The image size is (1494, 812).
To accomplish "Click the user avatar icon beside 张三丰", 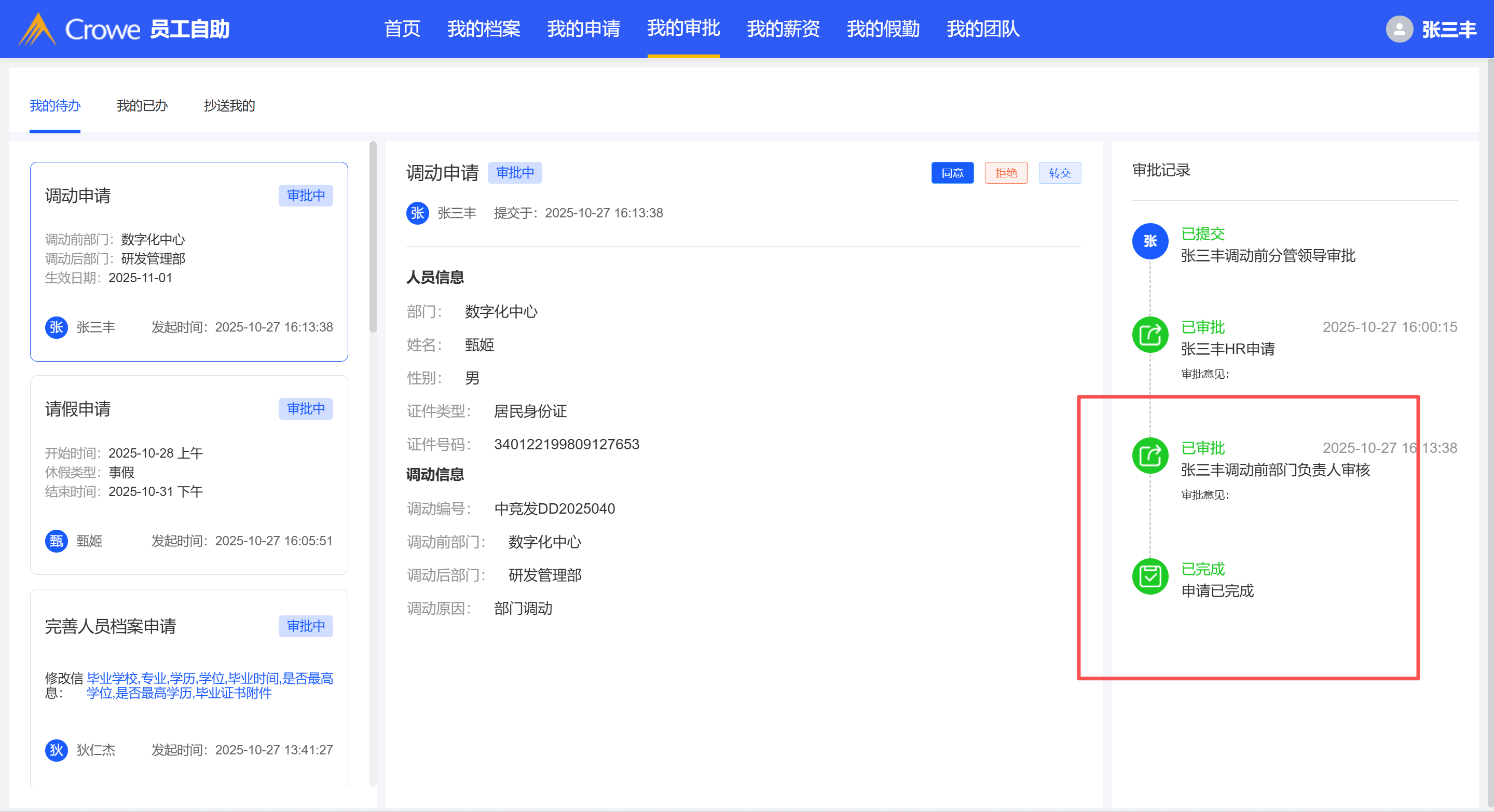I will [1399, 29].
